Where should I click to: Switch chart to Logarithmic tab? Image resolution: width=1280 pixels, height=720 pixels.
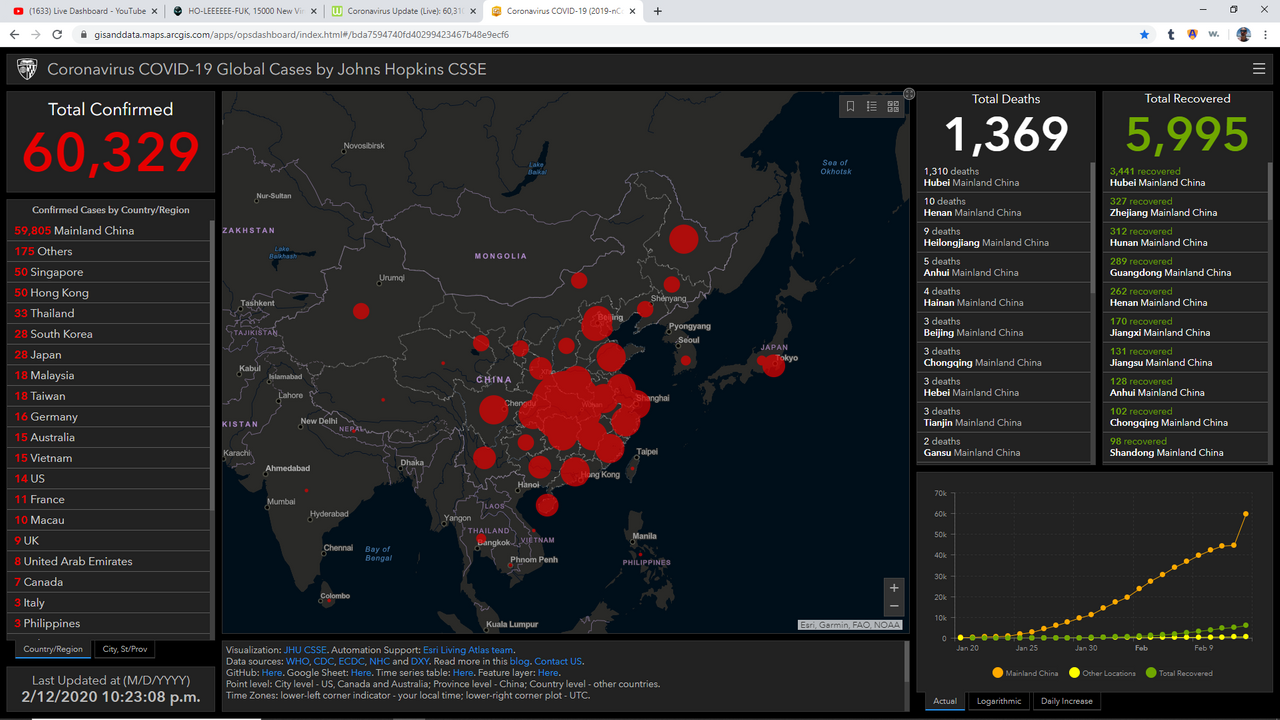click(x=999, y=701)
